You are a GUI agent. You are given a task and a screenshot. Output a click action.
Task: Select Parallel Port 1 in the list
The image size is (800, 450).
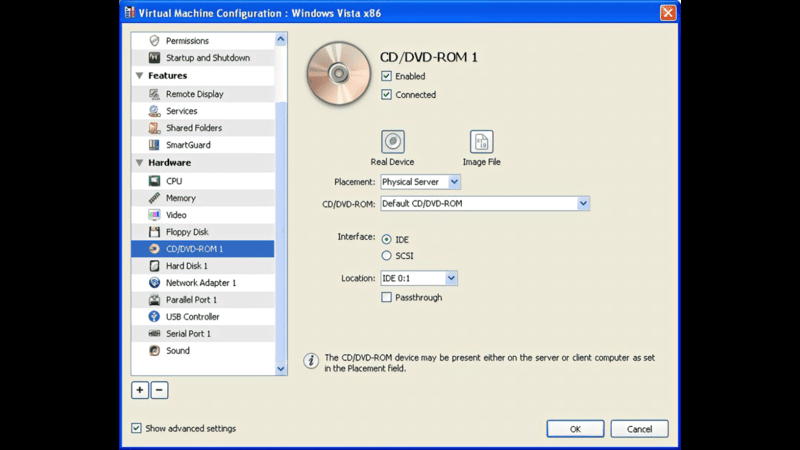coord(203,299)
